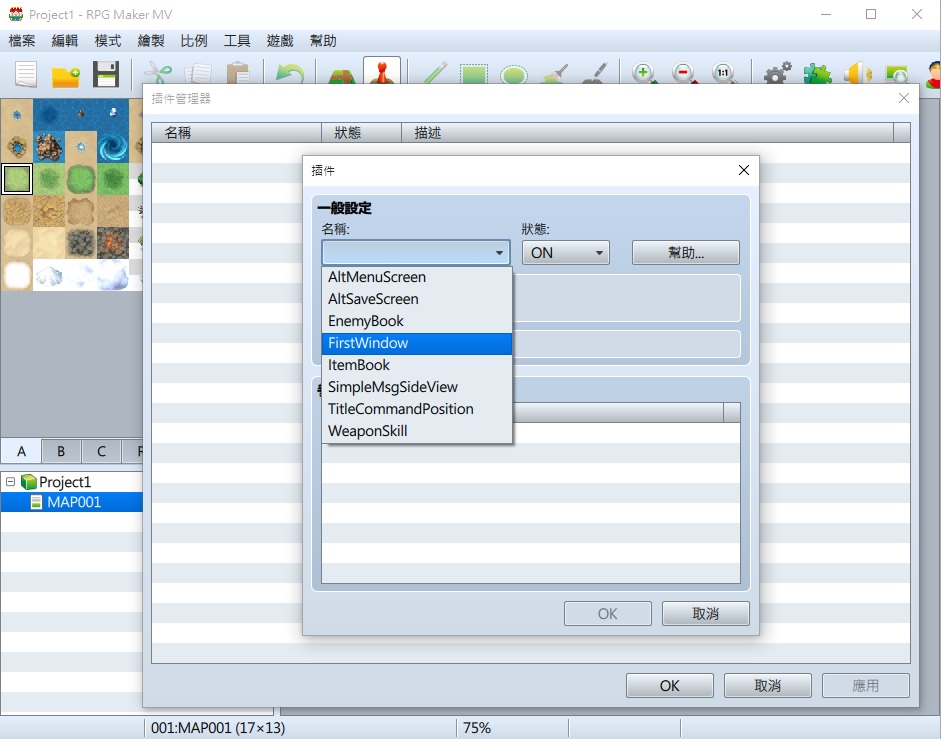Click 取消 in the 插件 dialog
Viewport: 941px width, 739px height.
coord(706,614)
